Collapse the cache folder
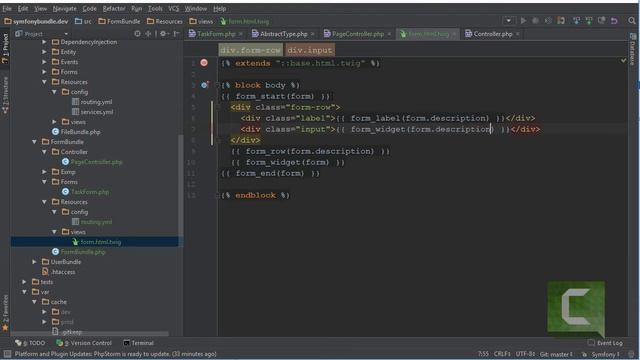This screenshot has width=640, height=360. pyautogui.click(x=35, y=302)
